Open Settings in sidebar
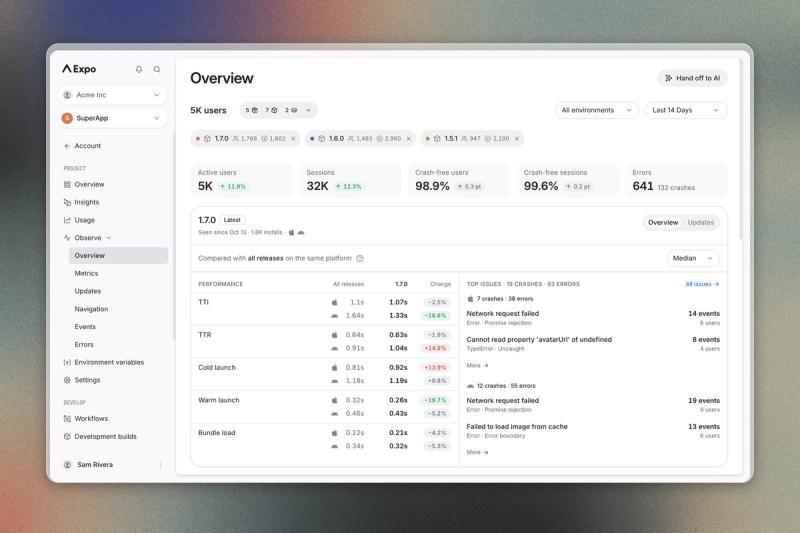 pos(82,380)
